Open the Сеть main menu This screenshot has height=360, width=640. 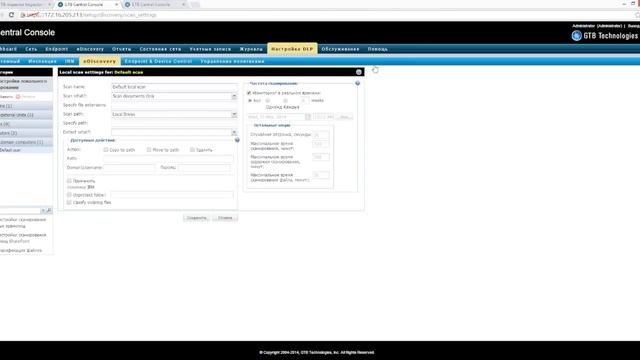pos(31,49)
